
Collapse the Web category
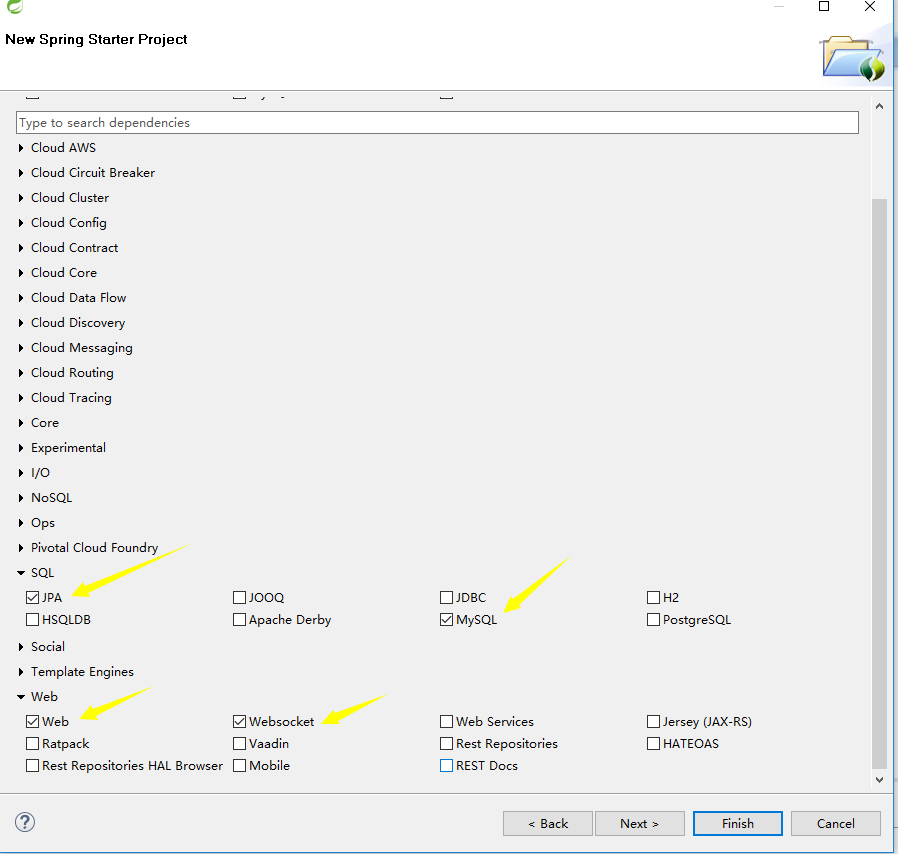click(x=21, y=697)
